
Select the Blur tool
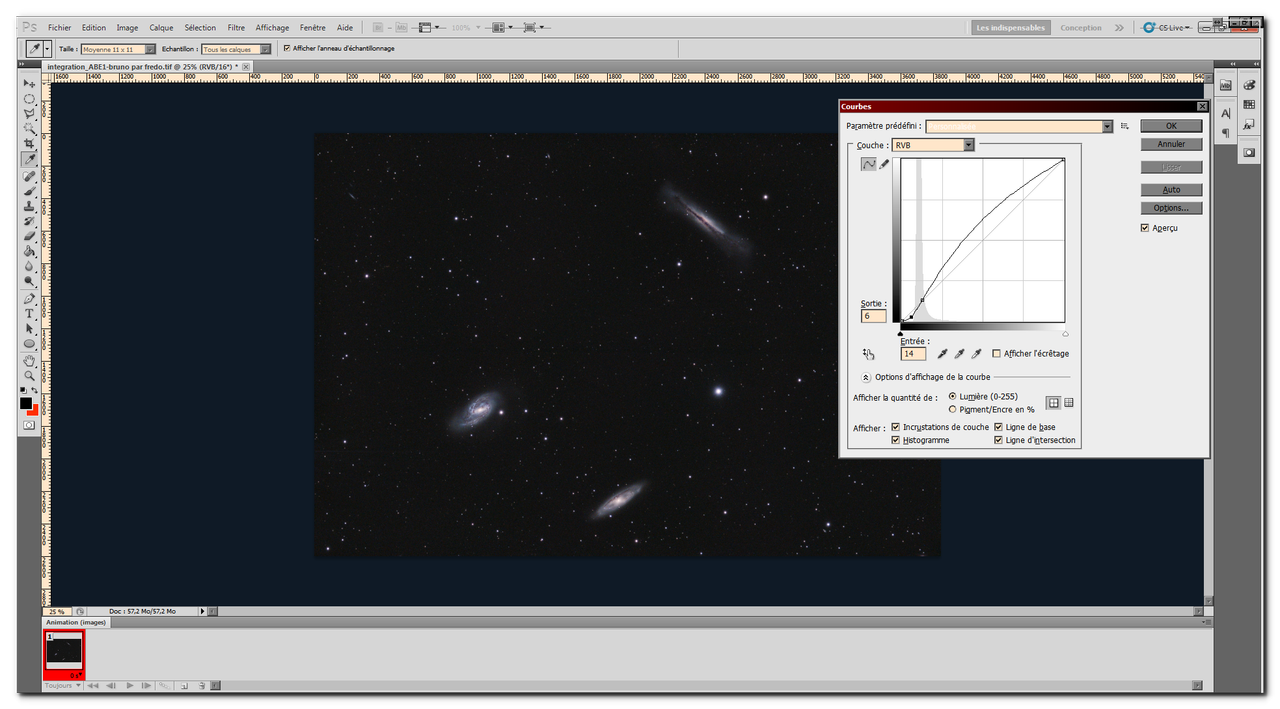[29, 266]
